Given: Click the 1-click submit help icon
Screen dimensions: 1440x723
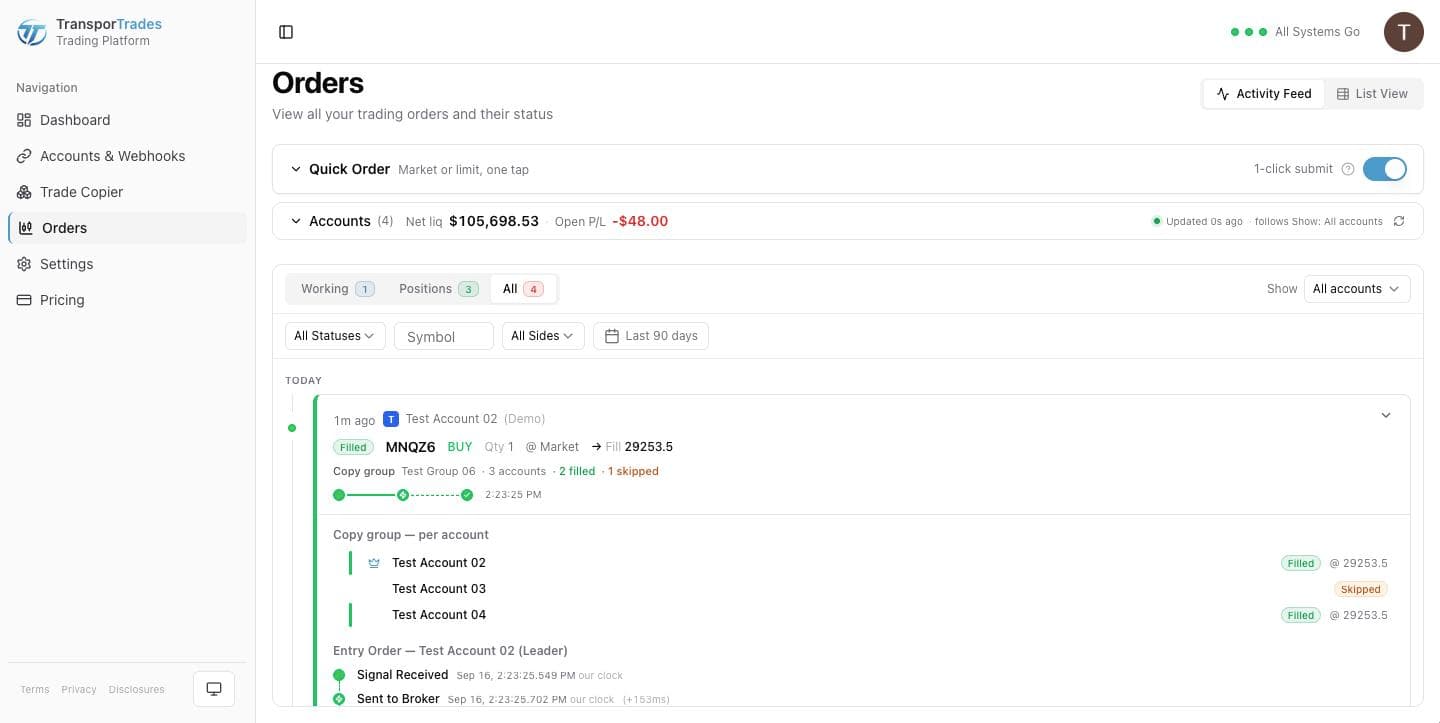Looking at the screenshot, I should click(x=1347, y=169).
